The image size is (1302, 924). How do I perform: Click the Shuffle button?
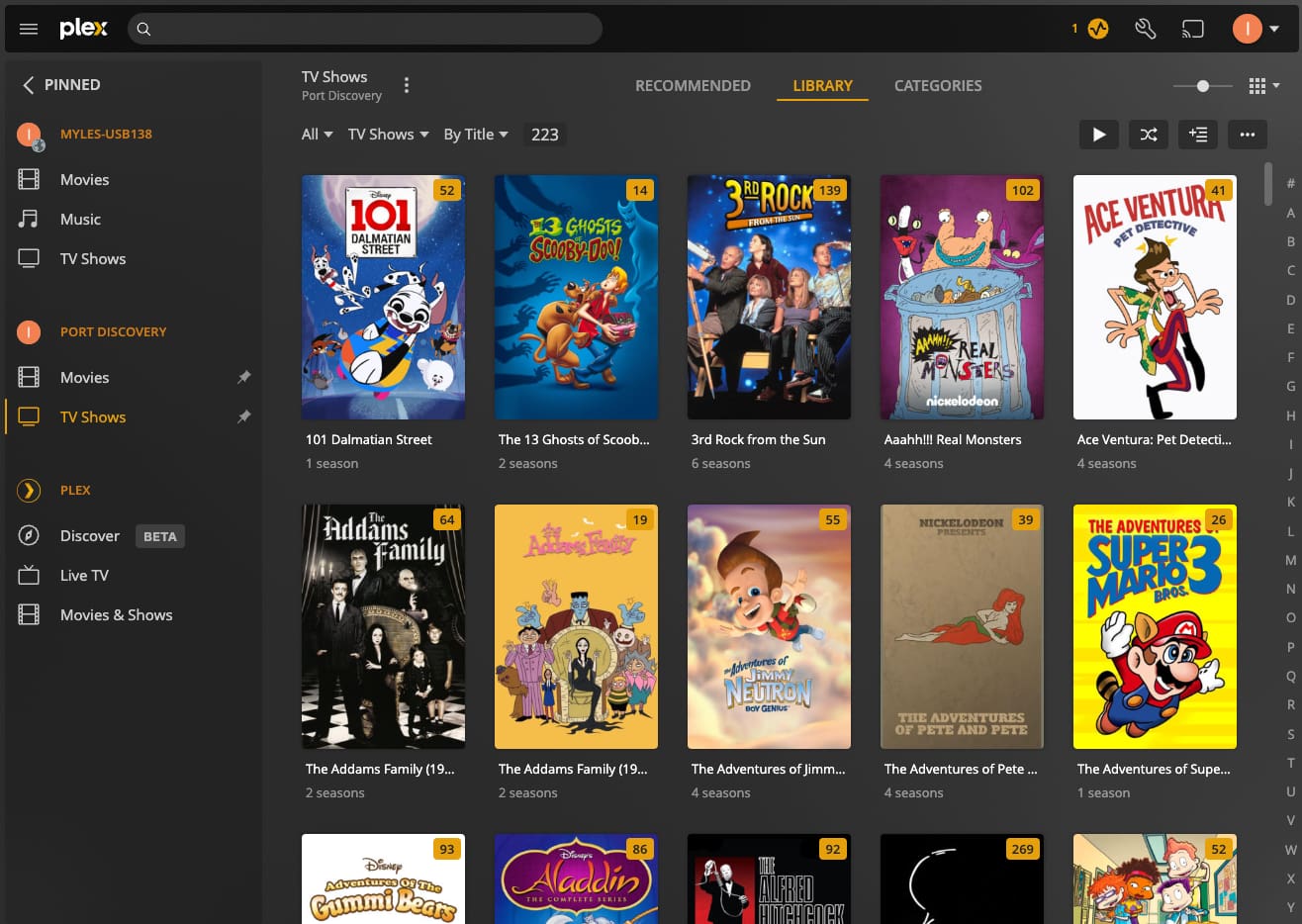pos(1148,135)
